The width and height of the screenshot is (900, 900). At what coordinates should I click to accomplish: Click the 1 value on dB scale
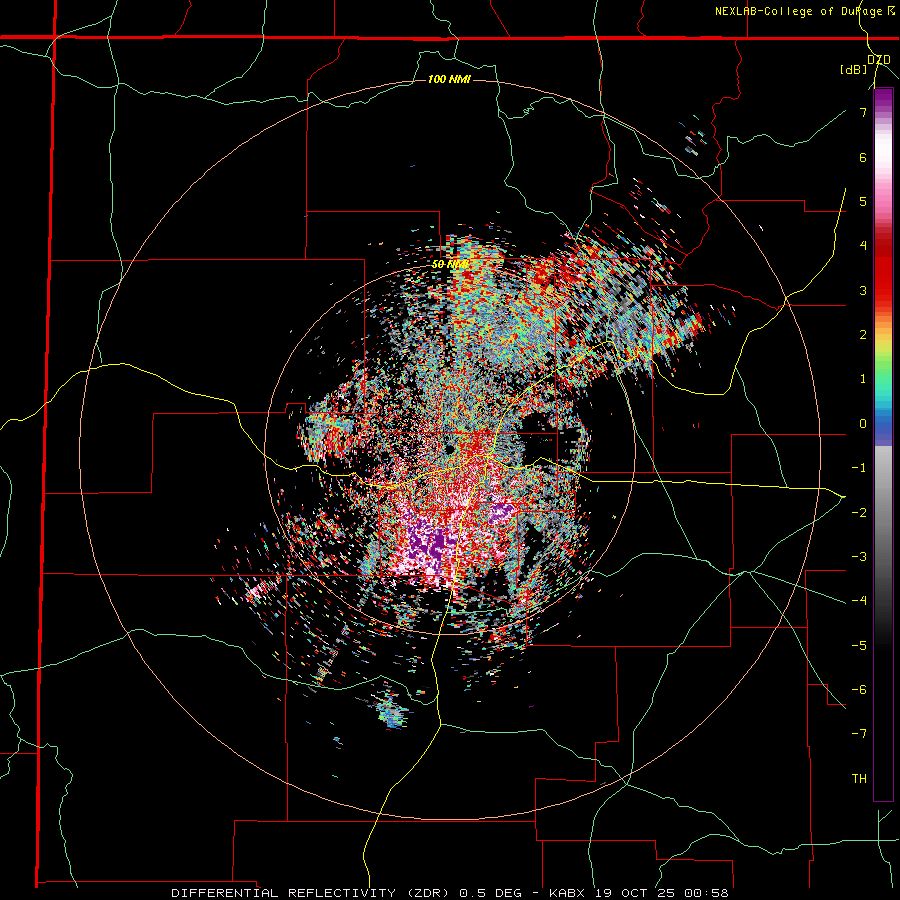(863, 379)
